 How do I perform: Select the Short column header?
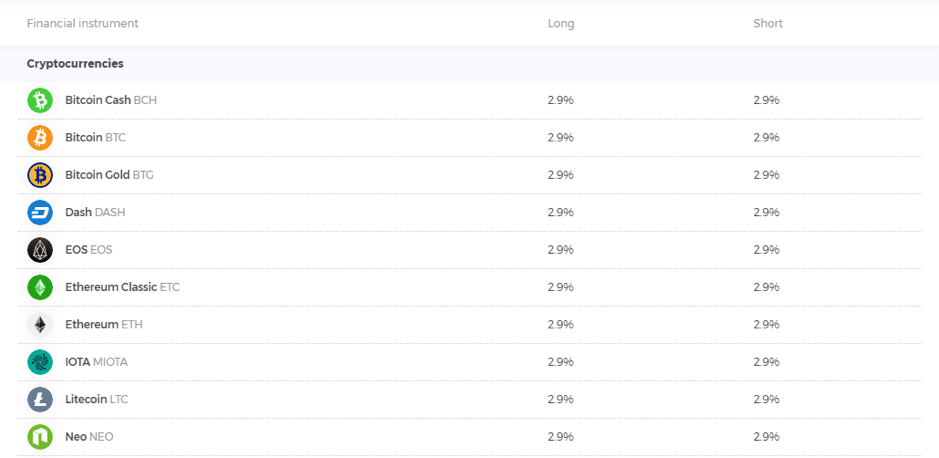coord(768,23)
